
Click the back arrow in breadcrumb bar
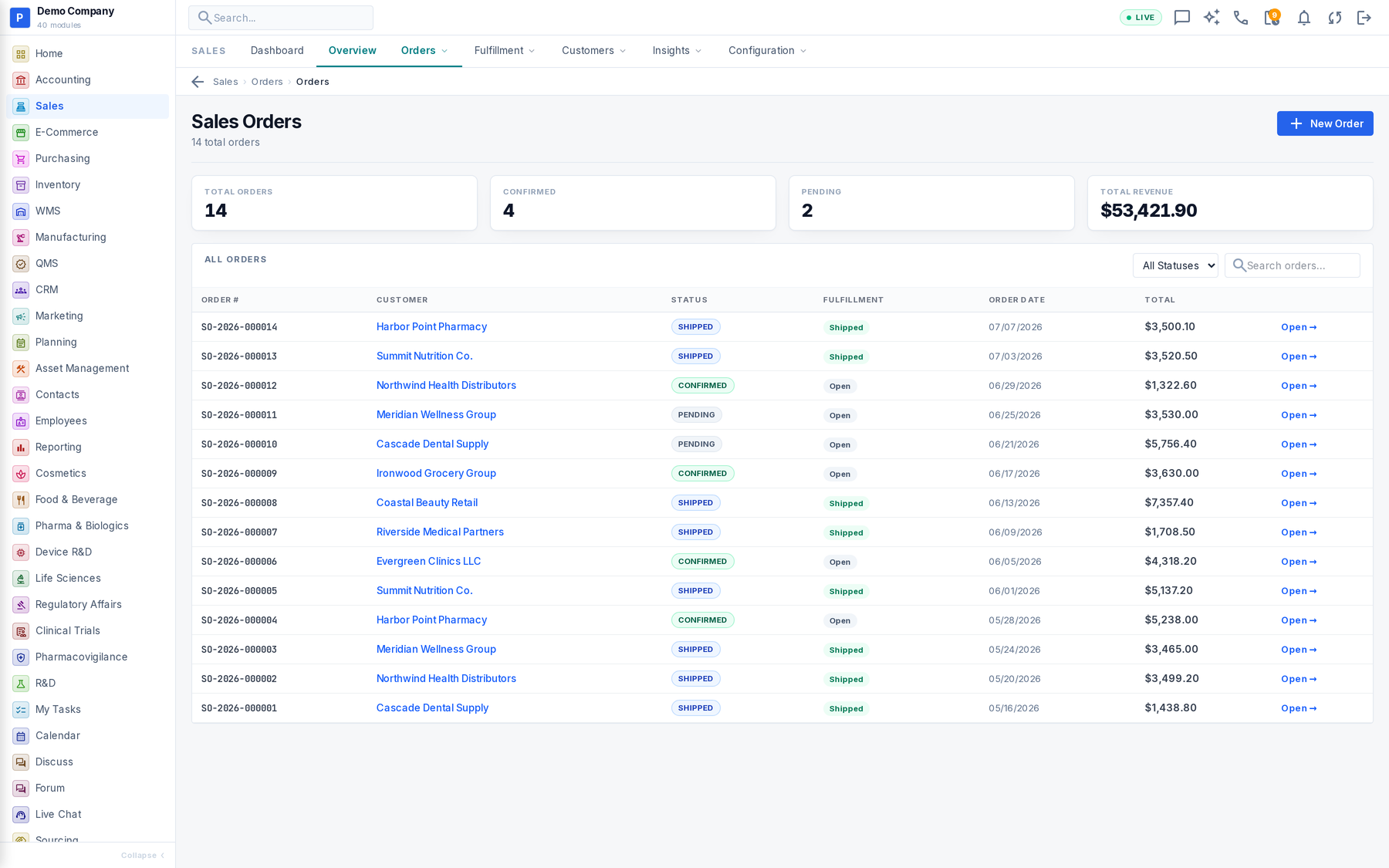[x=198, y=82]
